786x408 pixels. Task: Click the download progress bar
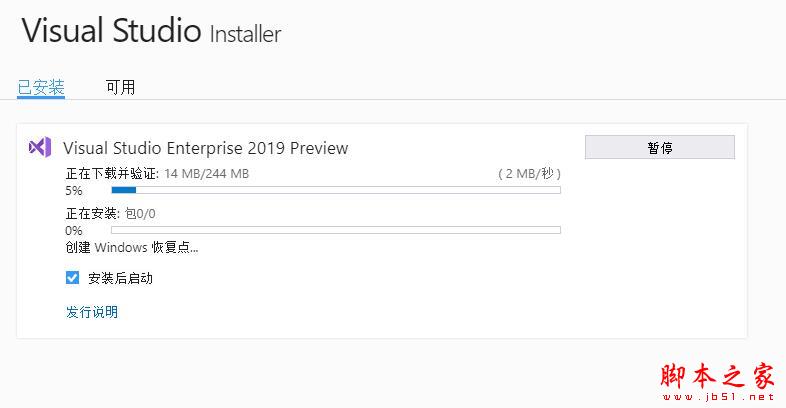(x=335, y=189)
